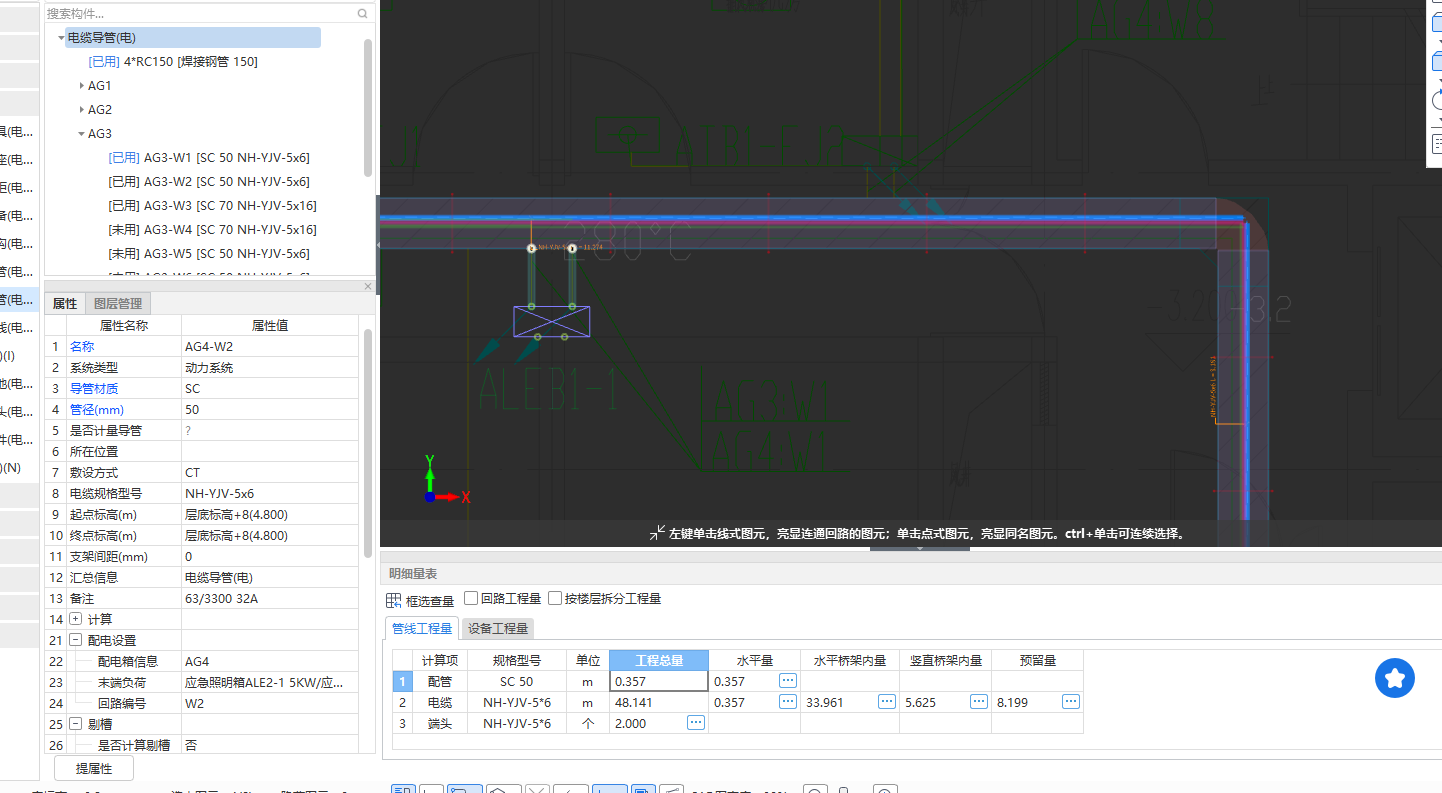Viewport: 1442px width, 793px height.
Task: Open ellipsis details for 竖直桥架内量 5.625
Action: tap(979, 702)
